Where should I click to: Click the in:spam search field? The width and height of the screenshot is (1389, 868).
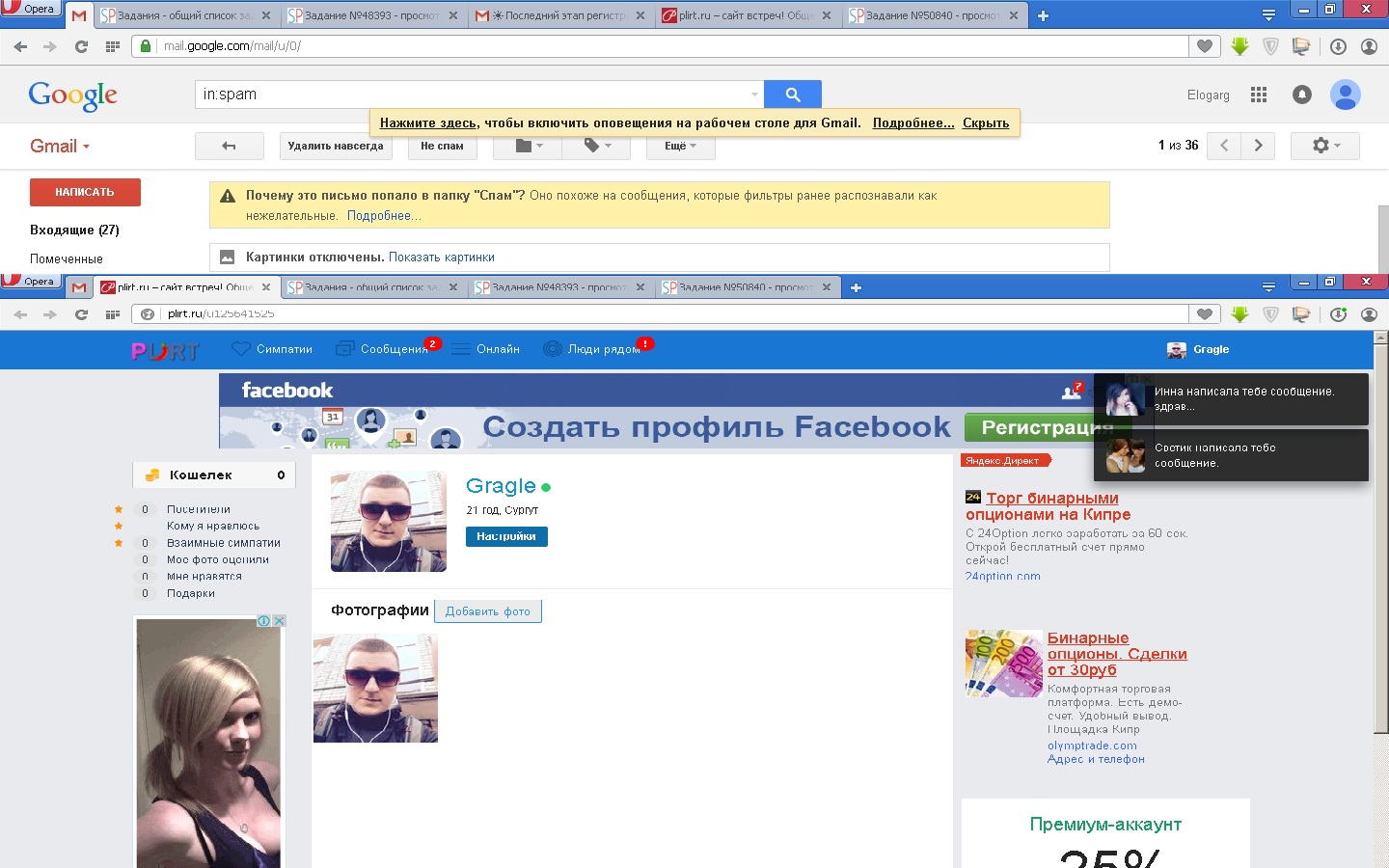pos(473,95)
